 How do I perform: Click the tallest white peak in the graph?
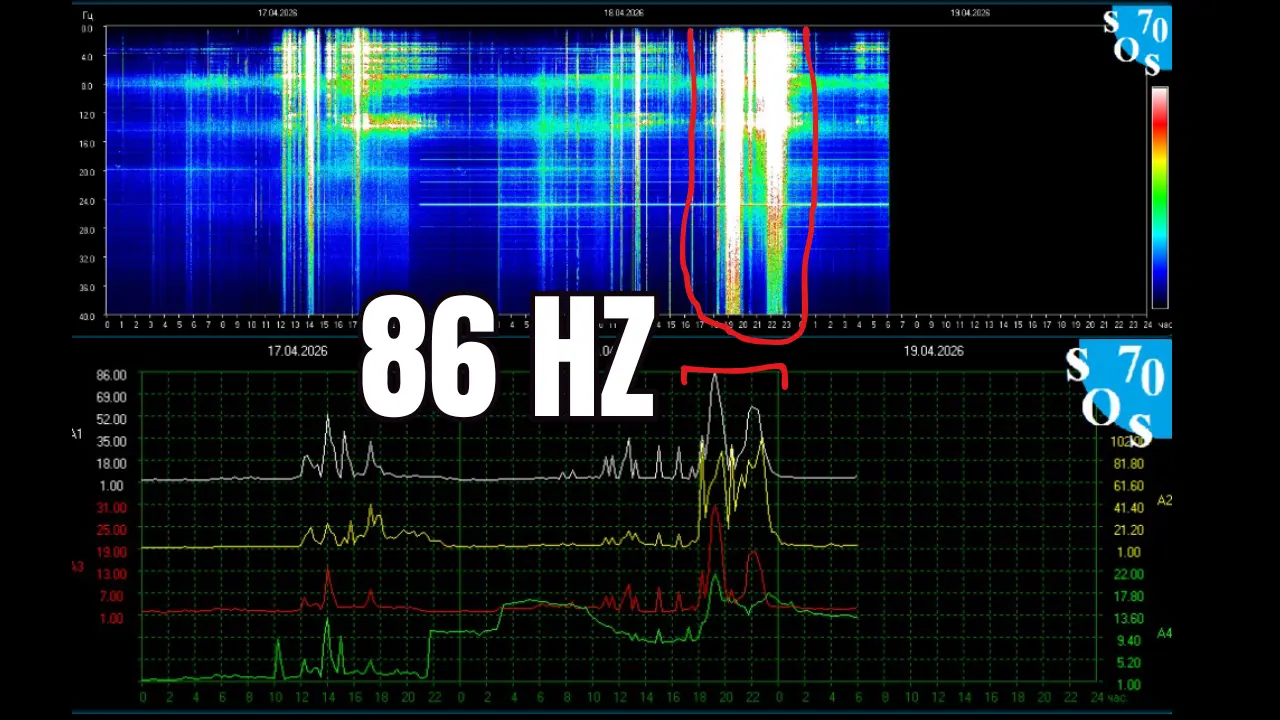(x=714, y=380)
